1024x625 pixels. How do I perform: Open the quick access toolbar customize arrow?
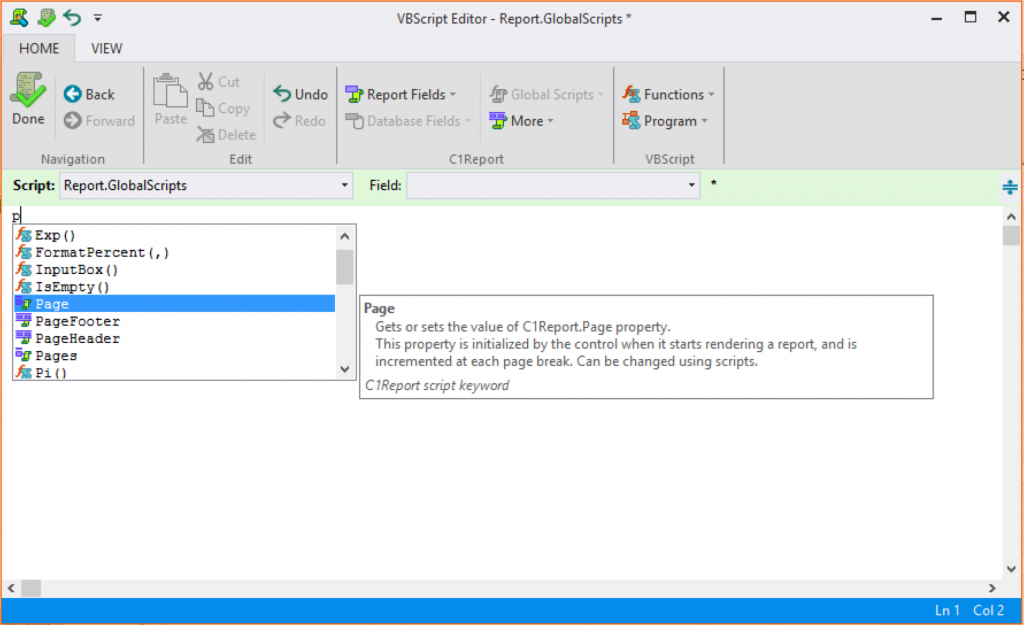coord(97,18)
